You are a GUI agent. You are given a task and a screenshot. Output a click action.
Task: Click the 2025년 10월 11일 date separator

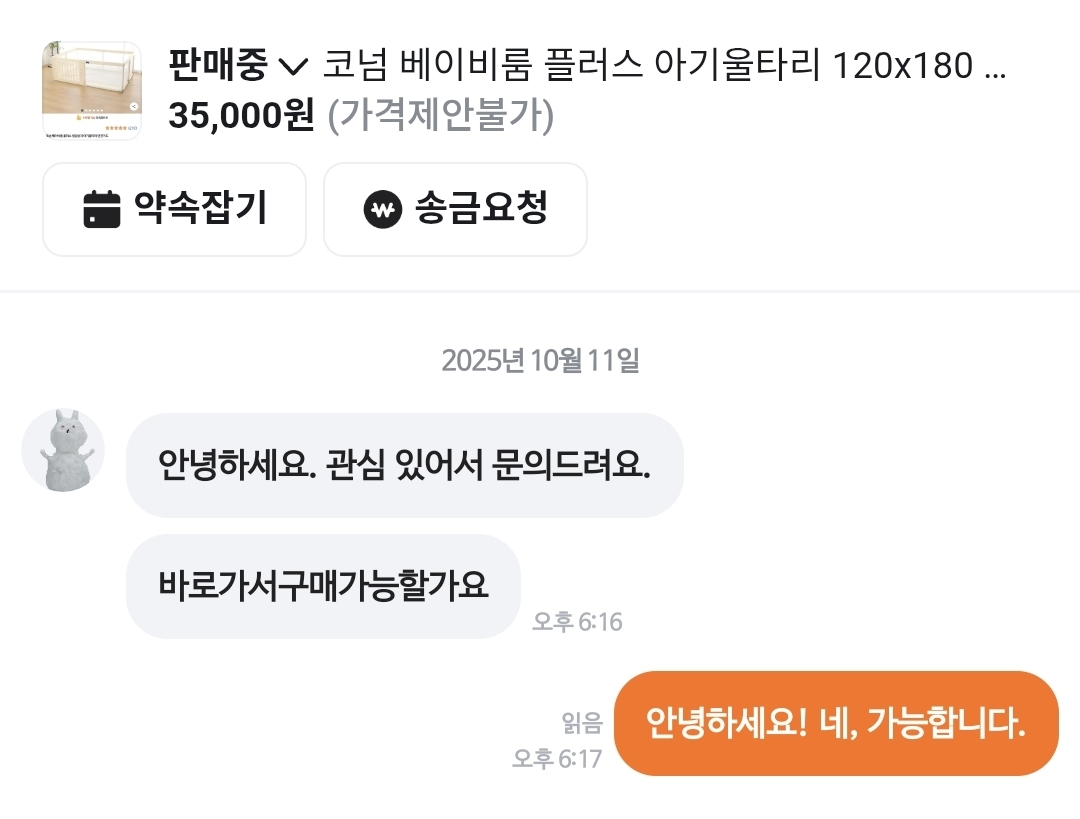point(540,360)
